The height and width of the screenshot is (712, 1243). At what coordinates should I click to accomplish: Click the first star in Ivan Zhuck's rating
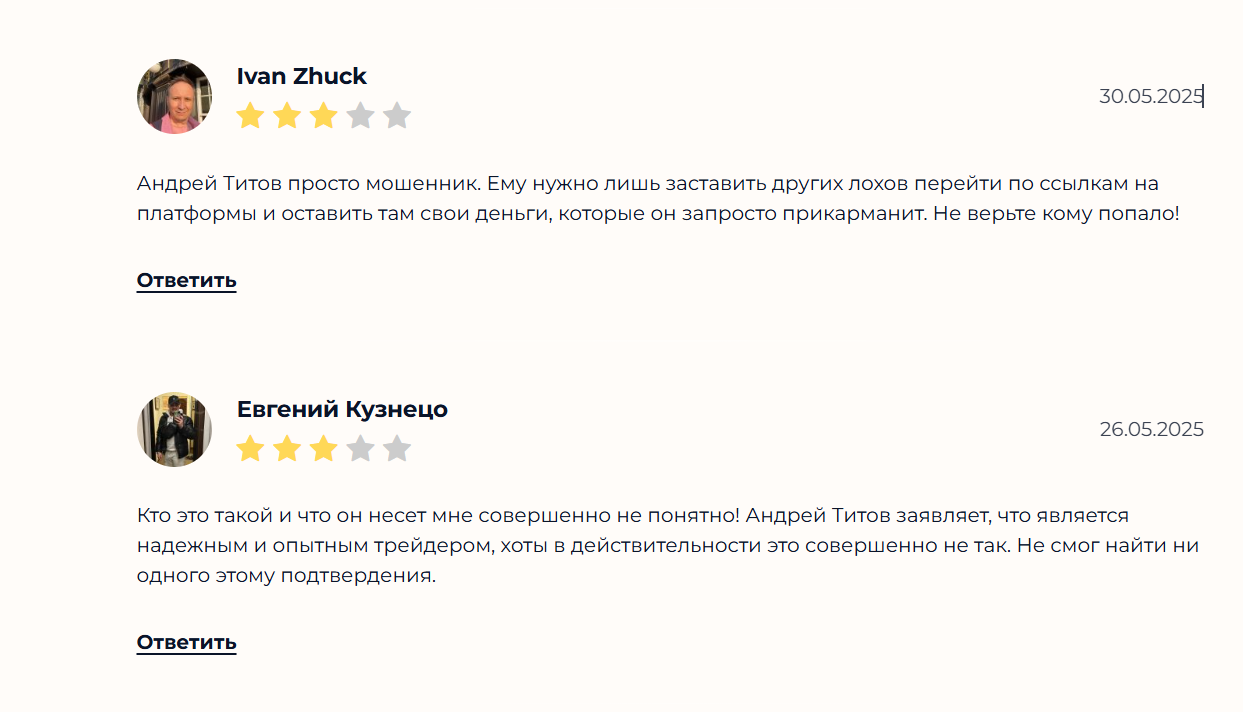250,116
